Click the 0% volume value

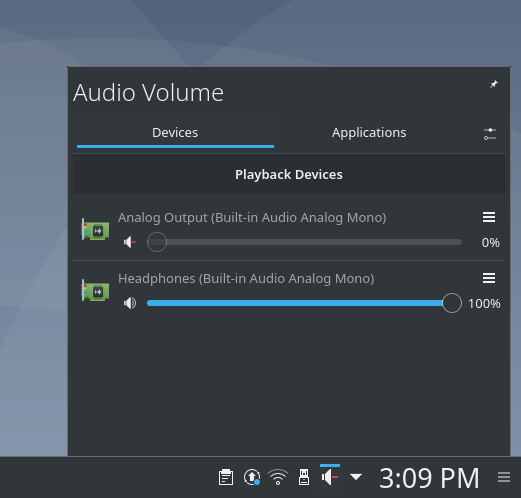490,243
